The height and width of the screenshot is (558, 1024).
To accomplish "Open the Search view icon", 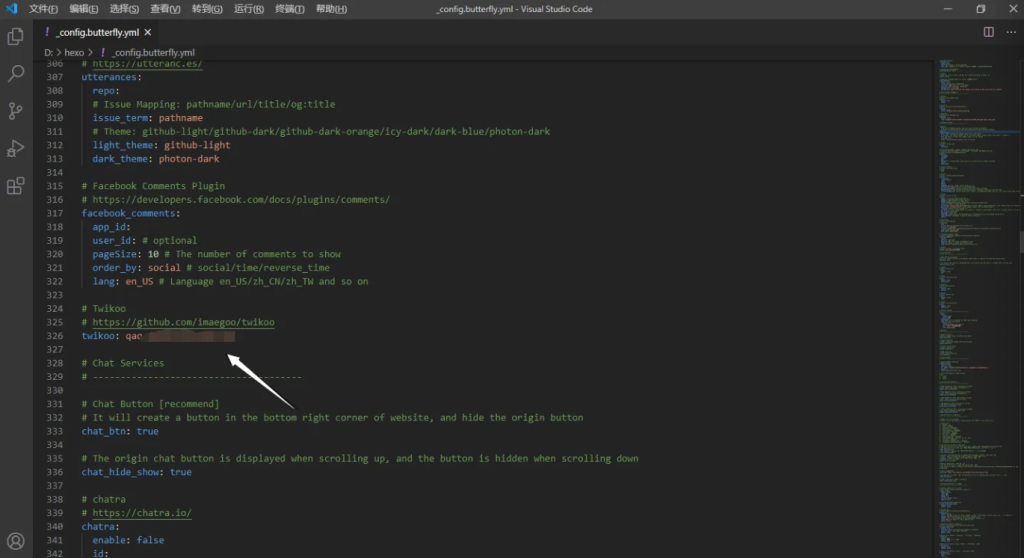I will click(x=15, y=74).
